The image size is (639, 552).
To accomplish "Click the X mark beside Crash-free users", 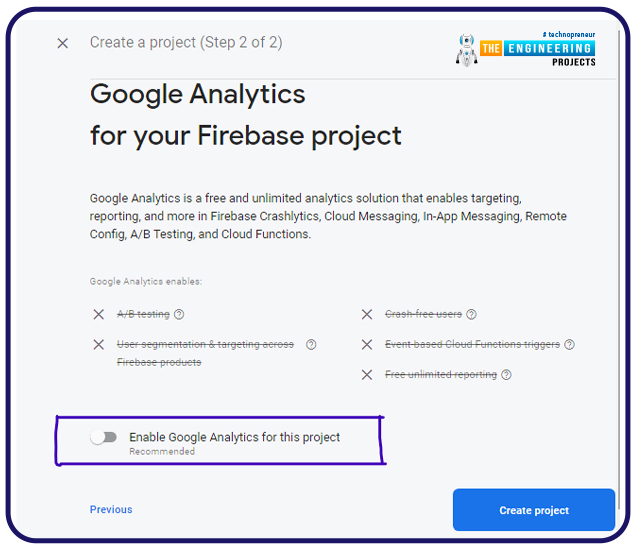I will pos(367,314).
